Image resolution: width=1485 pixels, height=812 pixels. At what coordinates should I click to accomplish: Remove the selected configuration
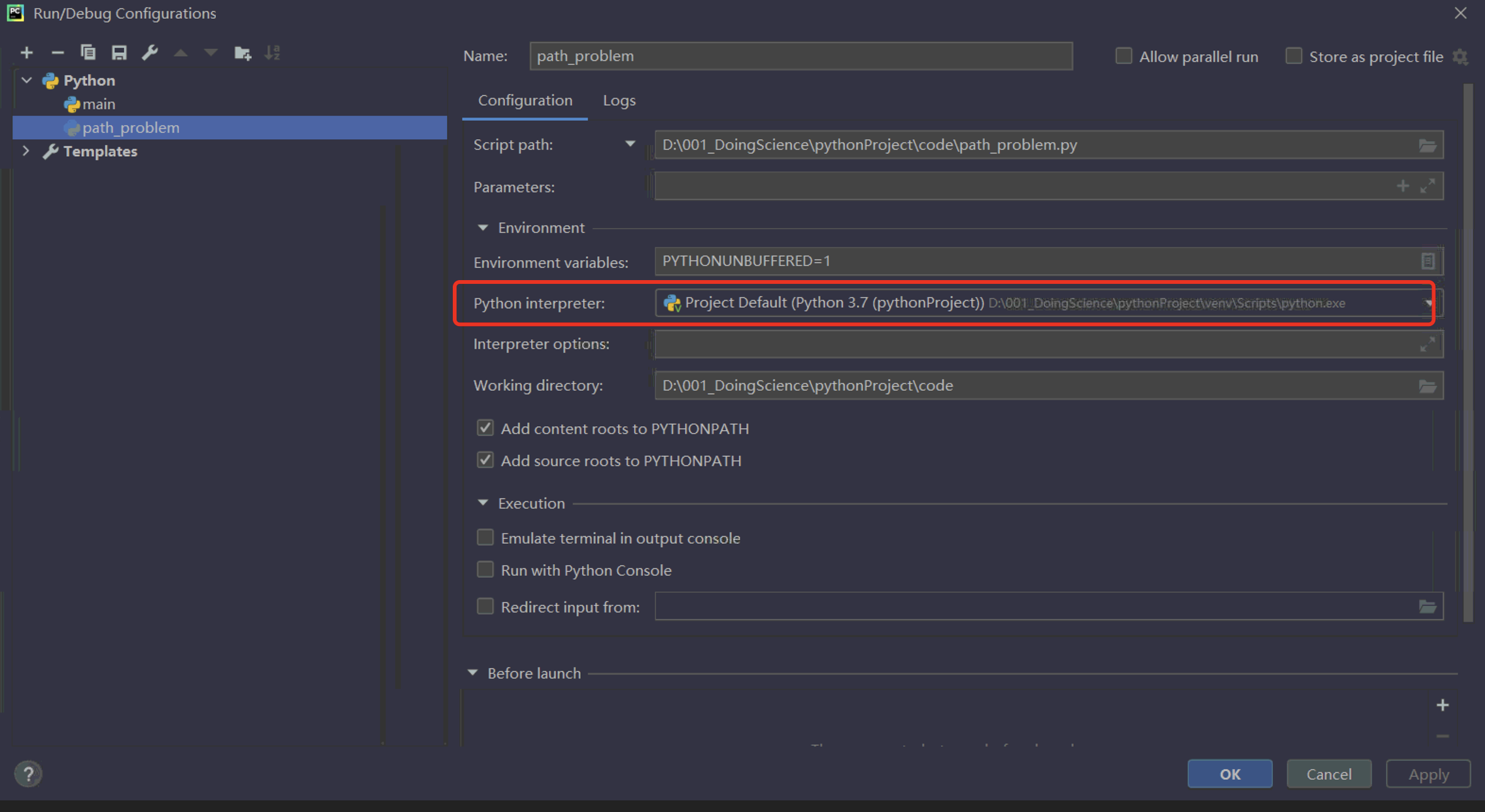[x=57, y=53]
